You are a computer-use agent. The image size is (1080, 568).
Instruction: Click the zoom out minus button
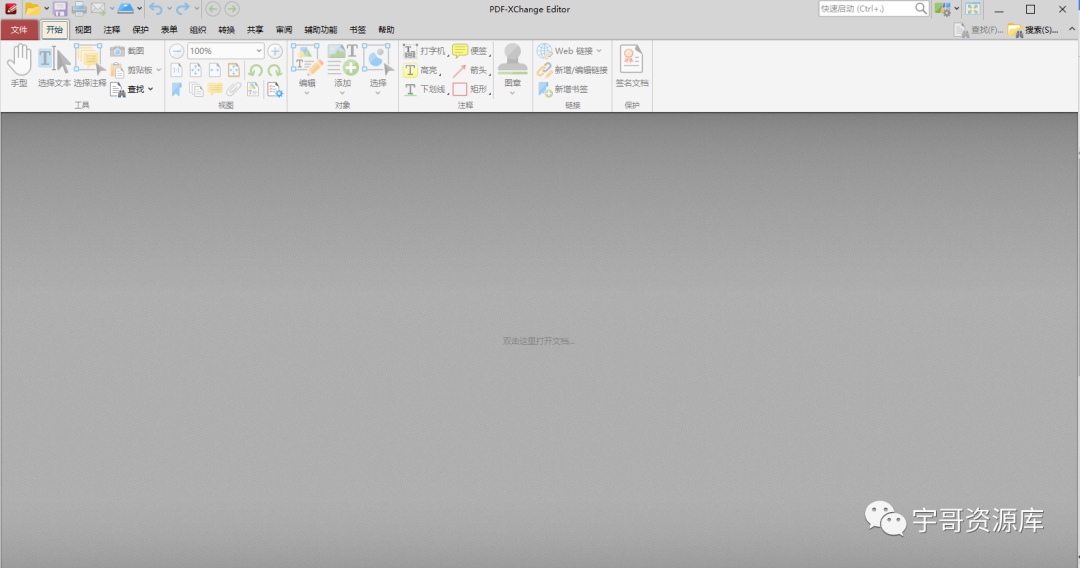pyautogui.click(x=176, y=51)
